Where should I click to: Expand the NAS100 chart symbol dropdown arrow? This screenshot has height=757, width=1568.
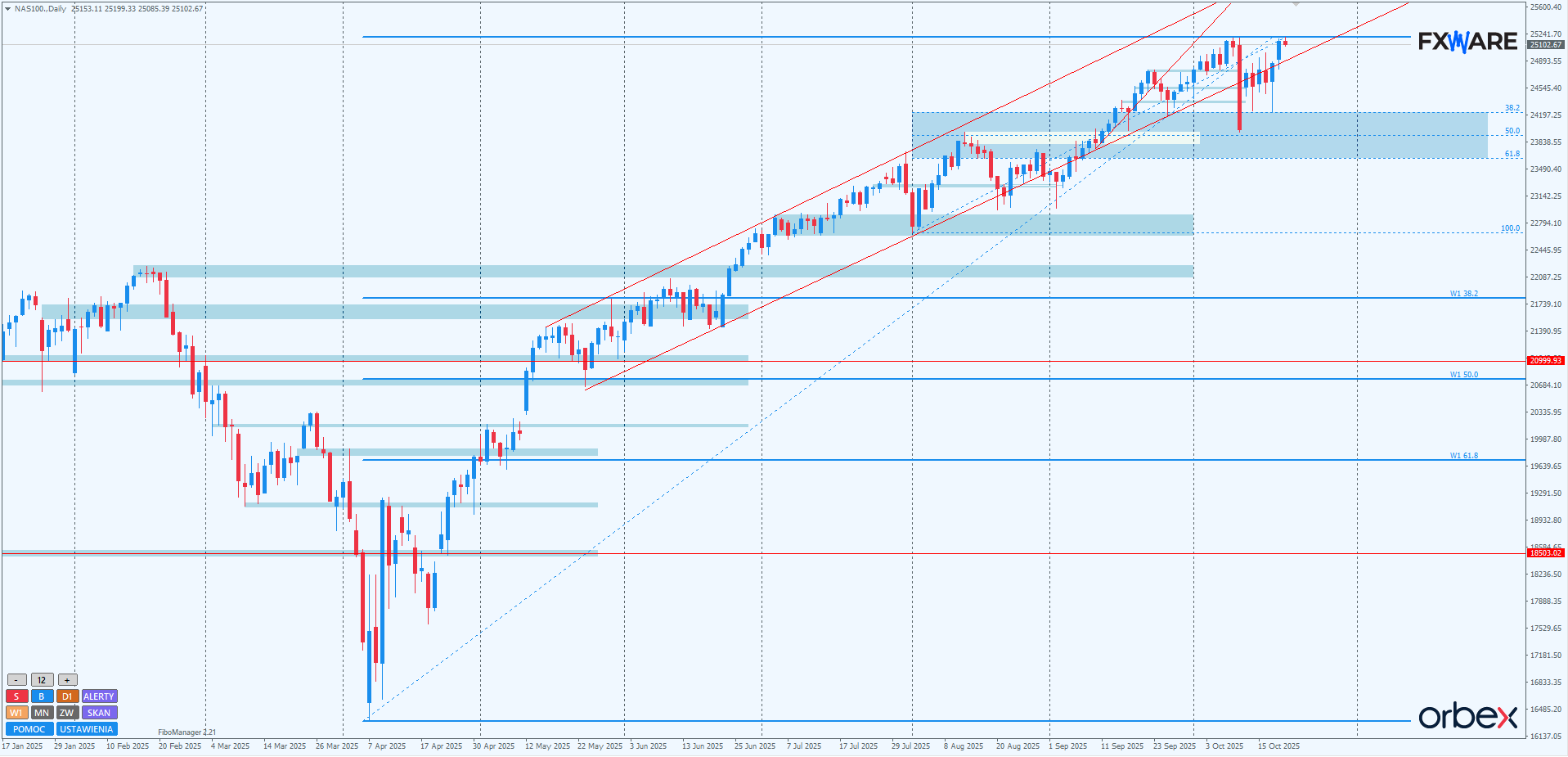click(x=7, y=9)
